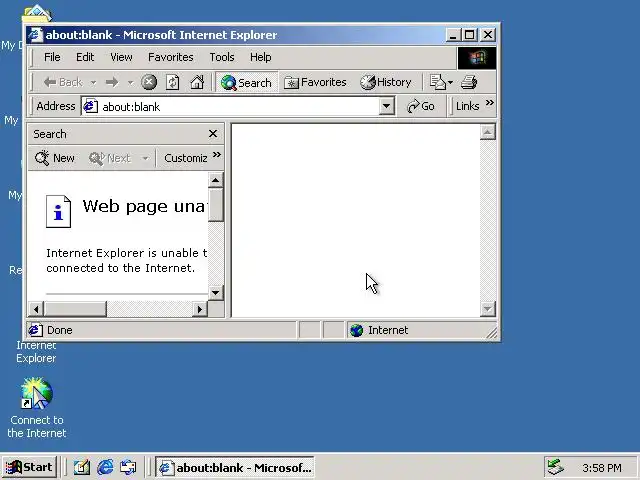Click the 'Done' status bar text
Screen dimensions: 640x480
tap(60, 330)
